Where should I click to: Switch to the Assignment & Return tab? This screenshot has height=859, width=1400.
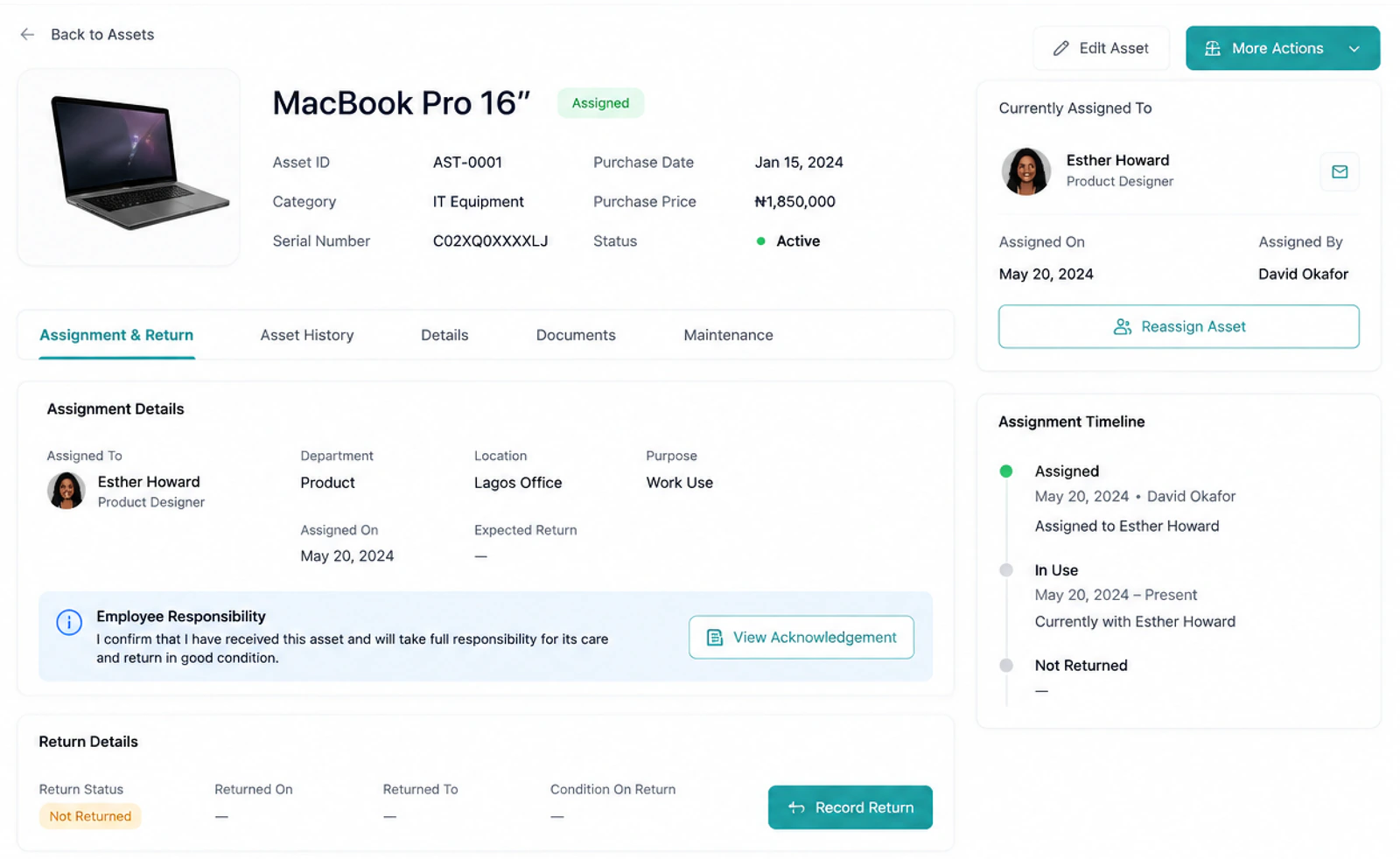(116, 335)
